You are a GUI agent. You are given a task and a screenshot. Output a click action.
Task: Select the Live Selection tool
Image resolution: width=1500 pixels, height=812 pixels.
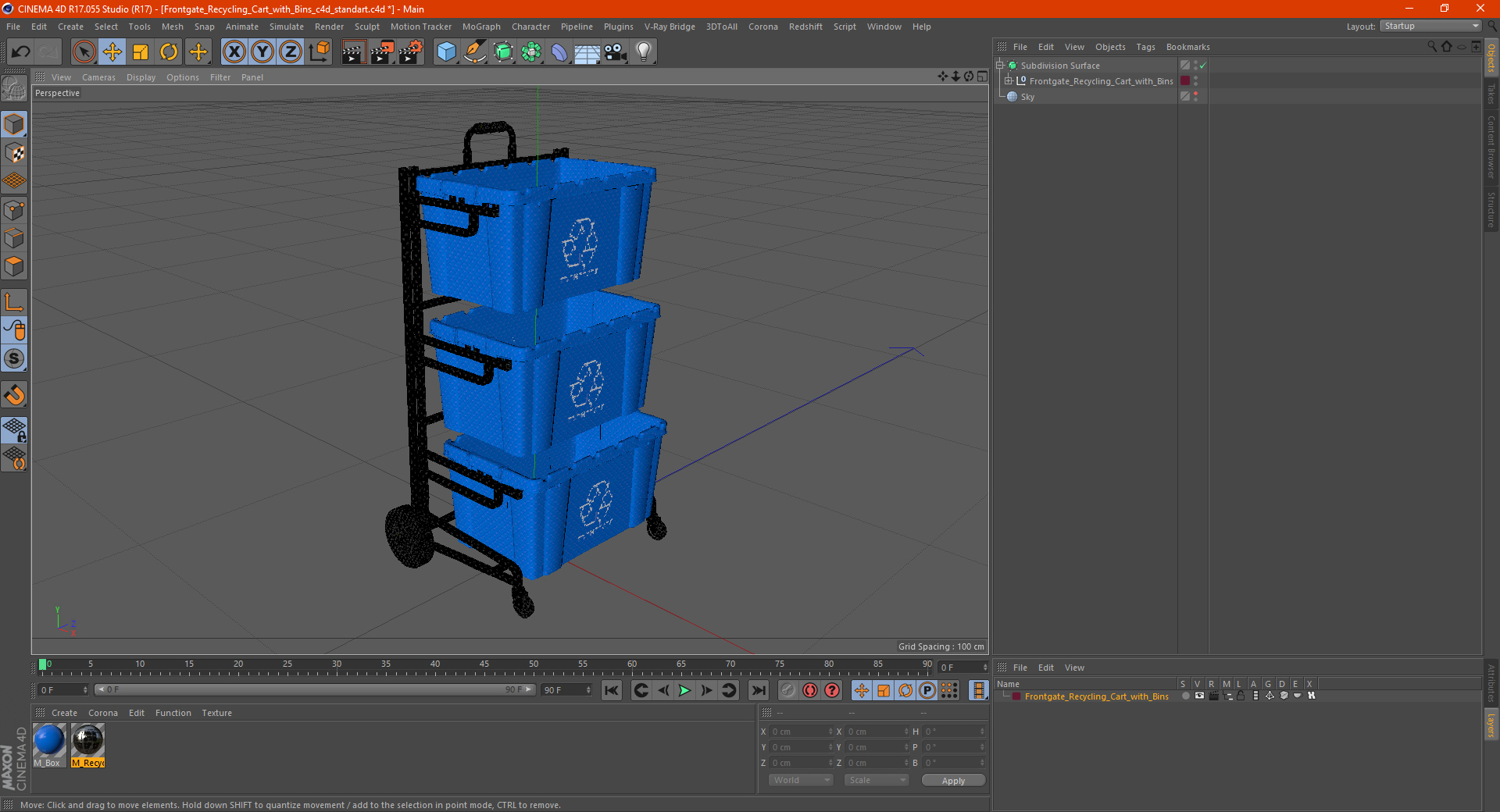(84, 52)
